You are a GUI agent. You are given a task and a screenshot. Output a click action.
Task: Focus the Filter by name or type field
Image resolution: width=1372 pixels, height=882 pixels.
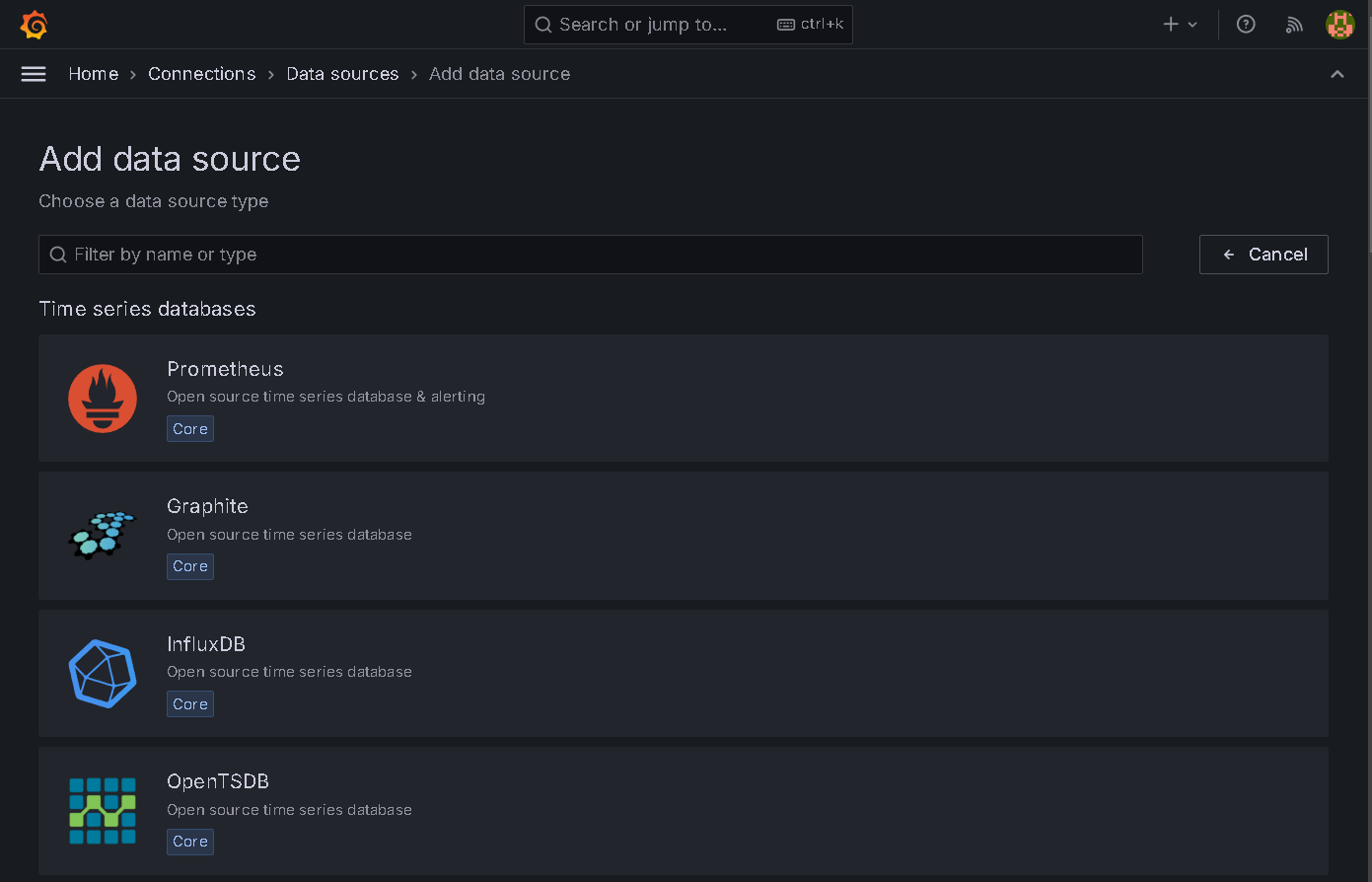tap(591, 255)
